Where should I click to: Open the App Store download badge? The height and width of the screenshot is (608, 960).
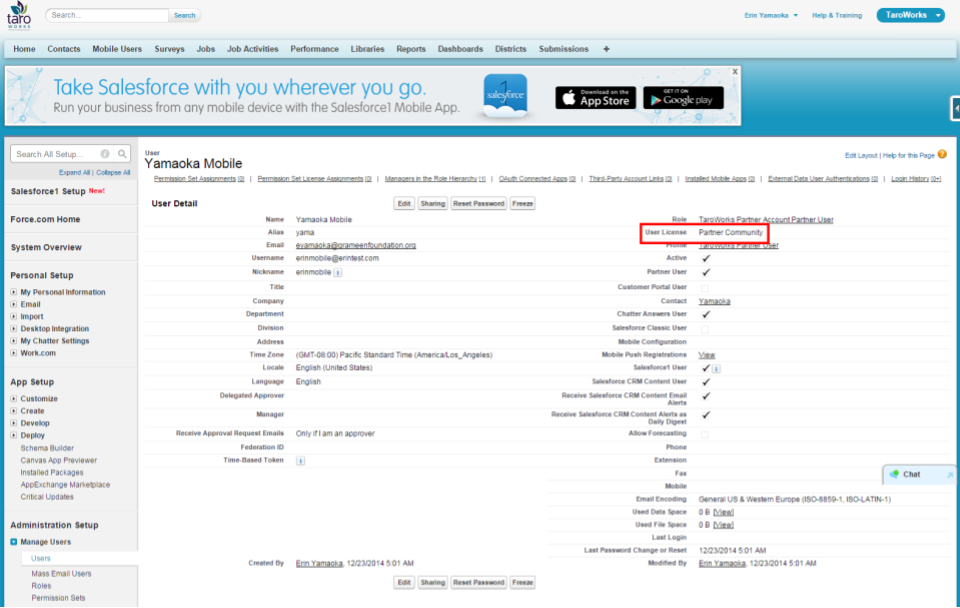coord(596,98)
